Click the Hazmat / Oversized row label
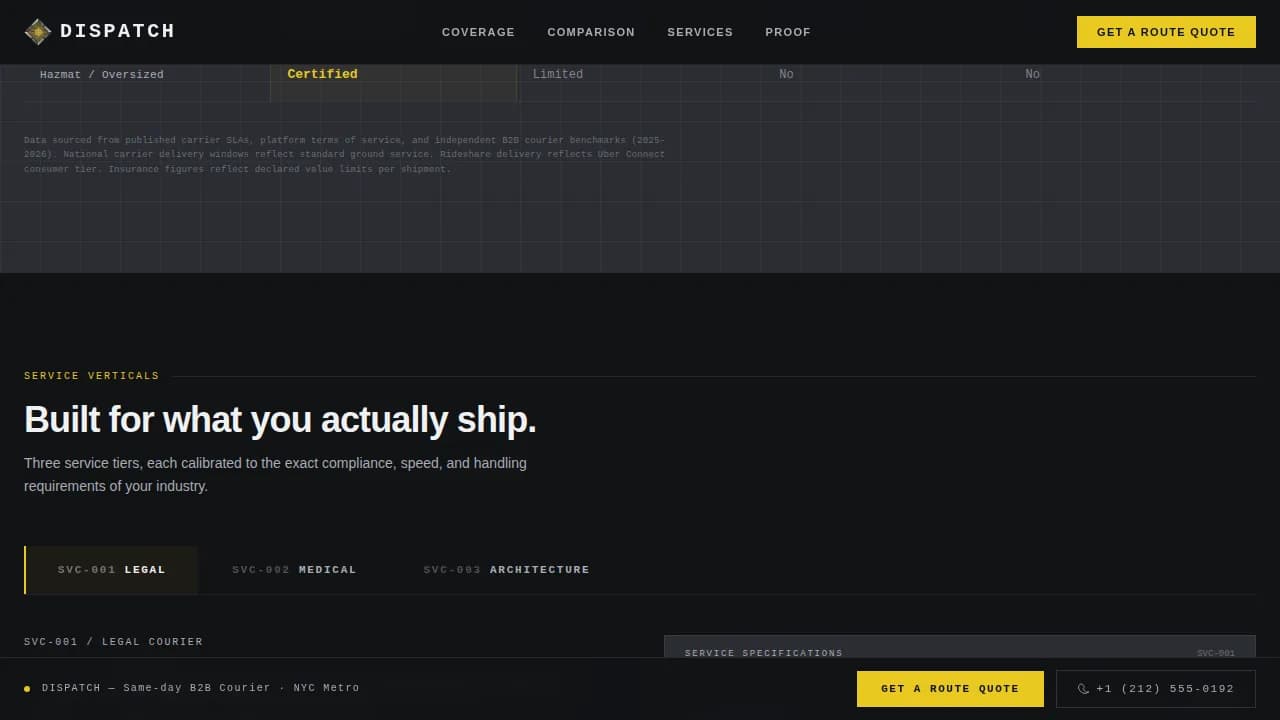This screenshot has height=720, width=1280. click(102, 75)
